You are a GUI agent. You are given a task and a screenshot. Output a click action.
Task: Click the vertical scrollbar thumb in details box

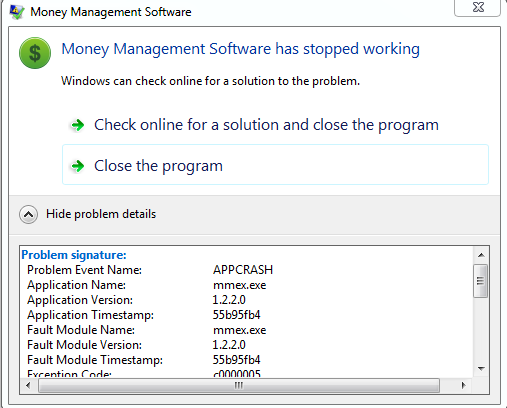point(480,281)
